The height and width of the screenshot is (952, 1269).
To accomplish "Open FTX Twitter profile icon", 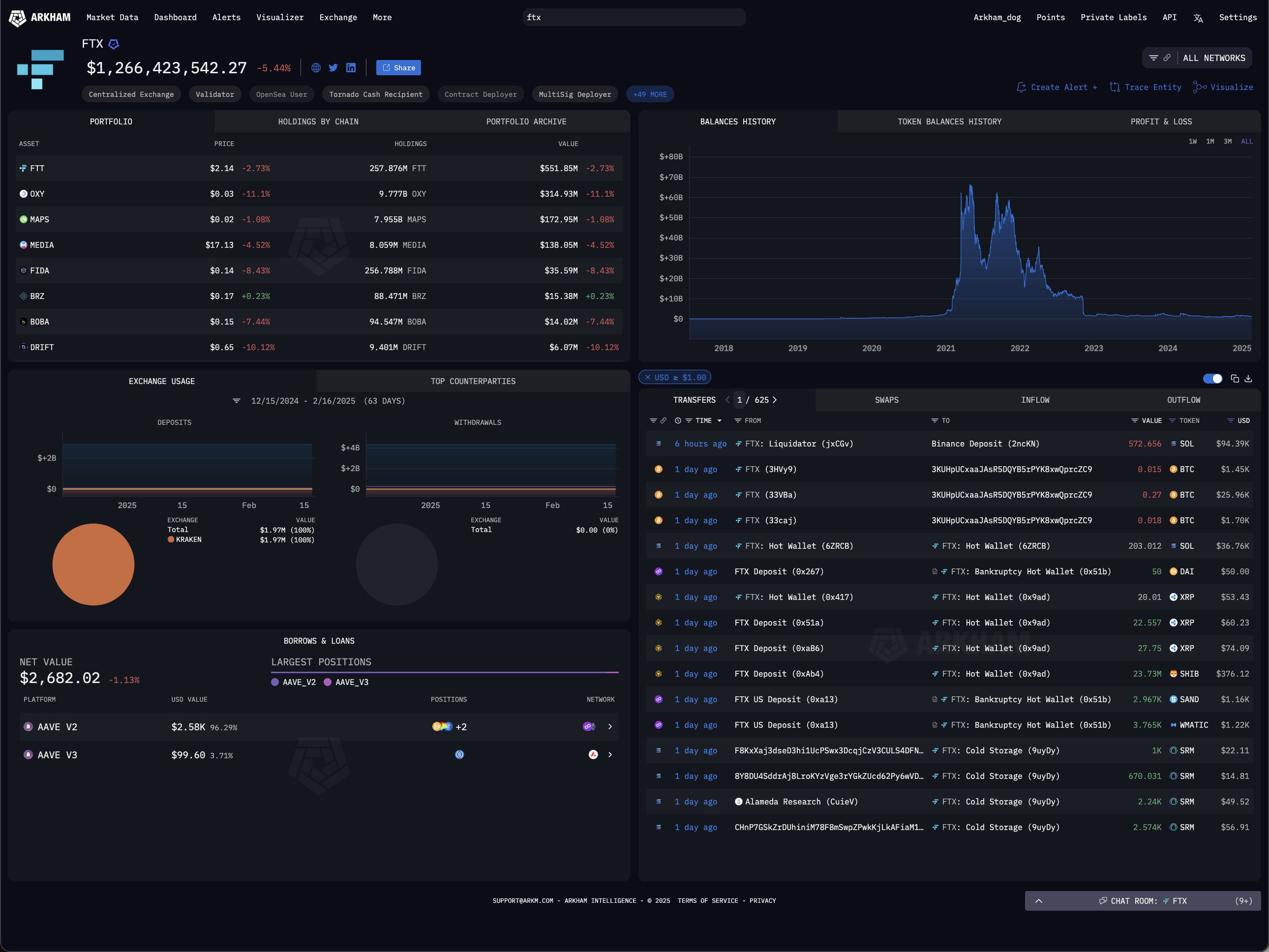I will pyautogui.click(x=333, y=68).
